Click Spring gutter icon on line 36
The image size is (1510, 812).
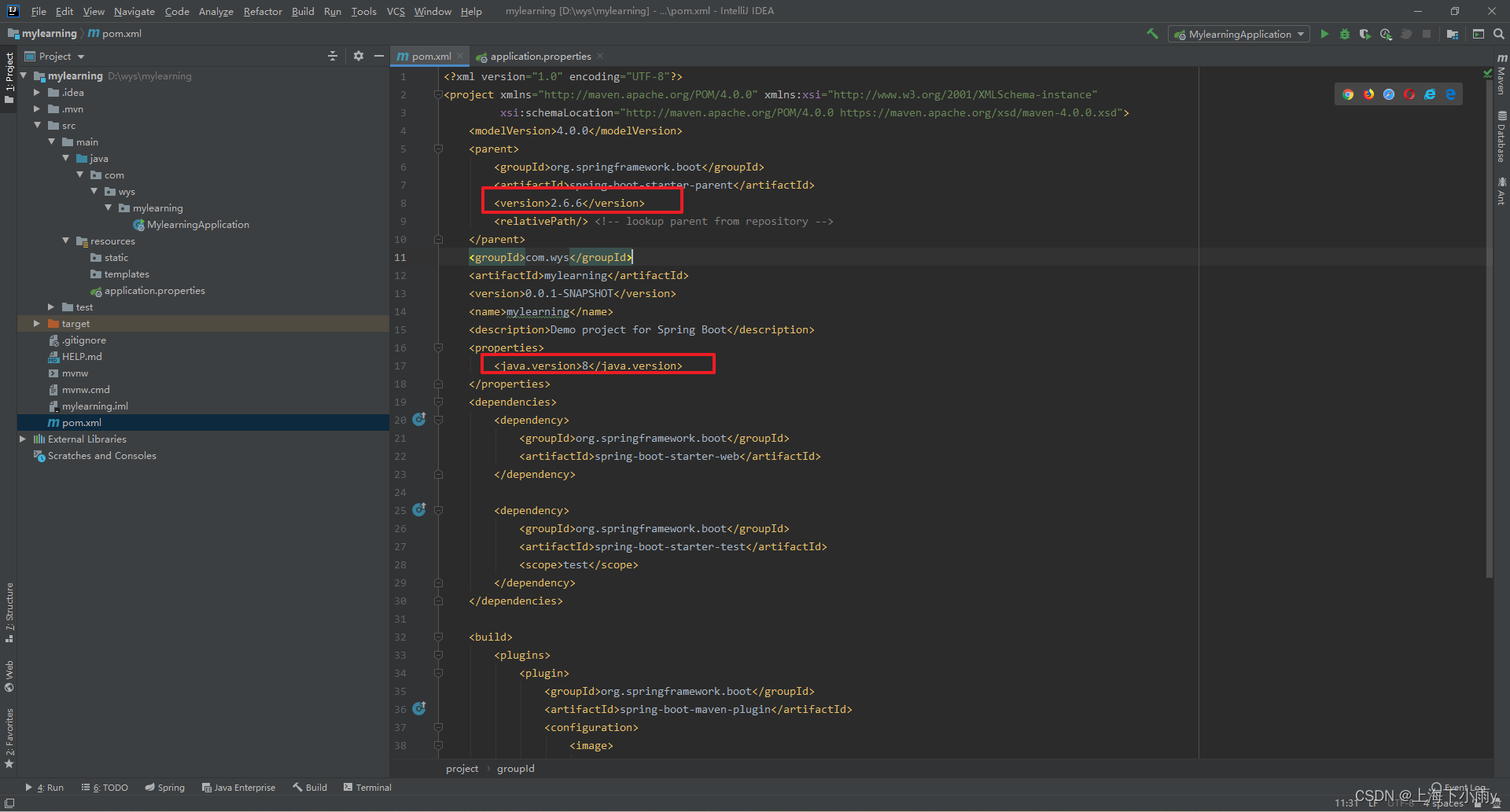tap(419, 708)
